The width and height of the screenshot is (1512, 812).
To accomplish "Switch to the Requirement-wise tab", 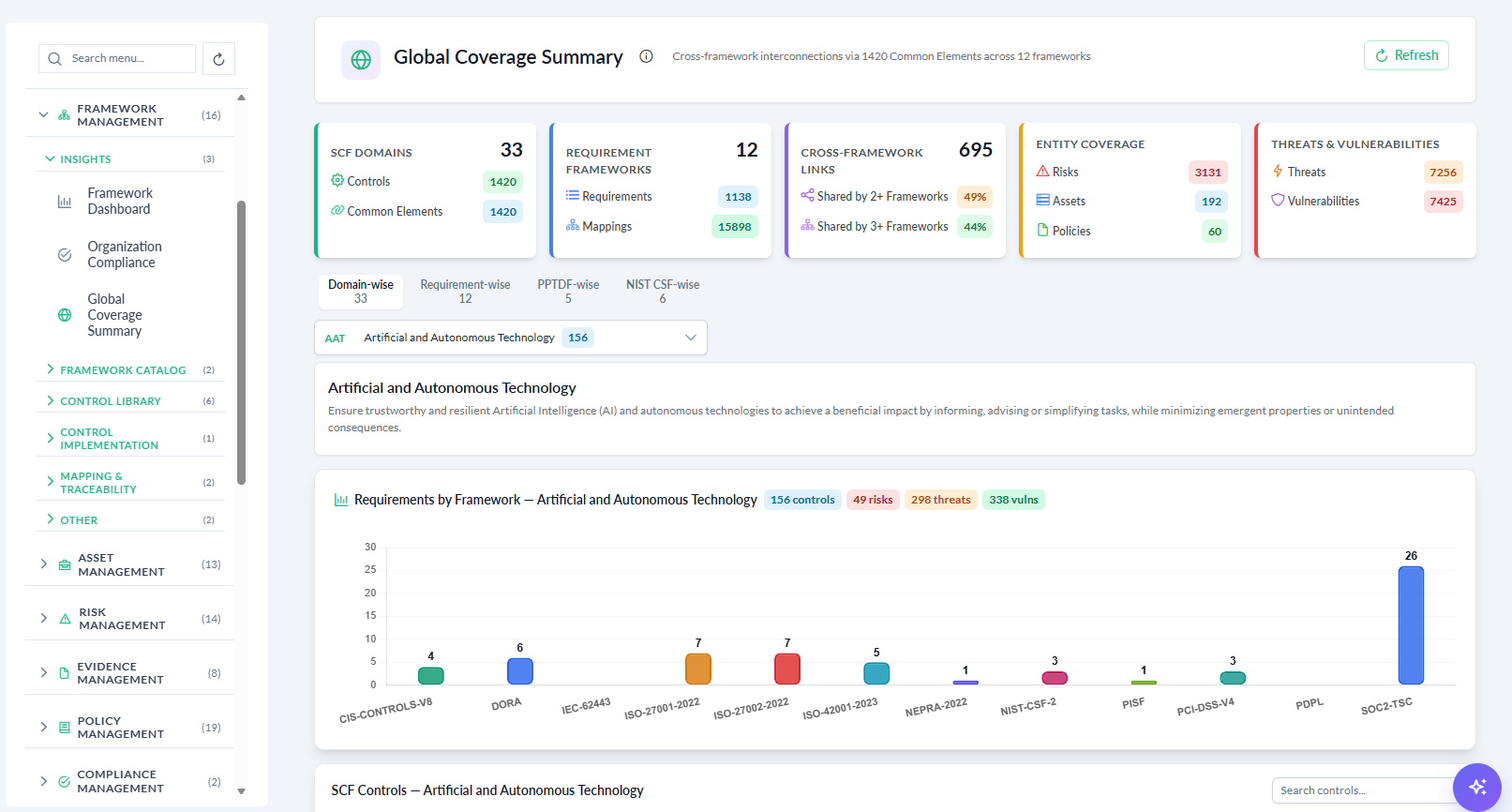I will (465, 292).
